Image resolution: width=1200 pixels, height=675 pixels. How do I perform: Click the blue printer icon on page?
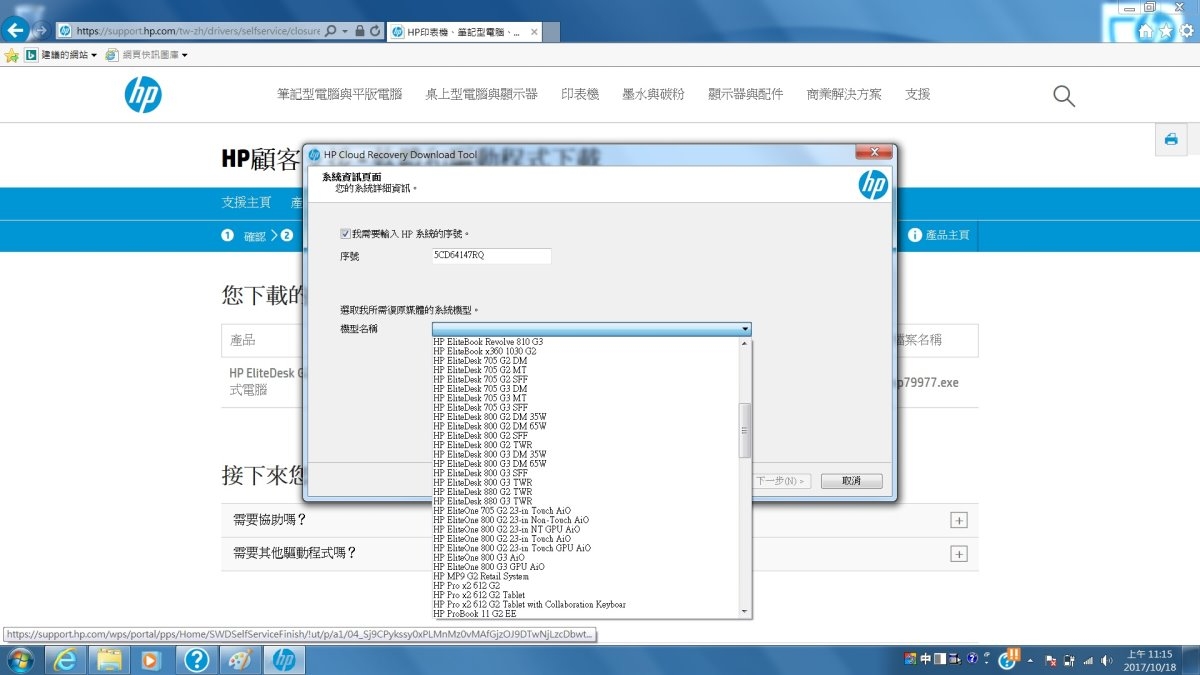click(x=1170, y=140)
